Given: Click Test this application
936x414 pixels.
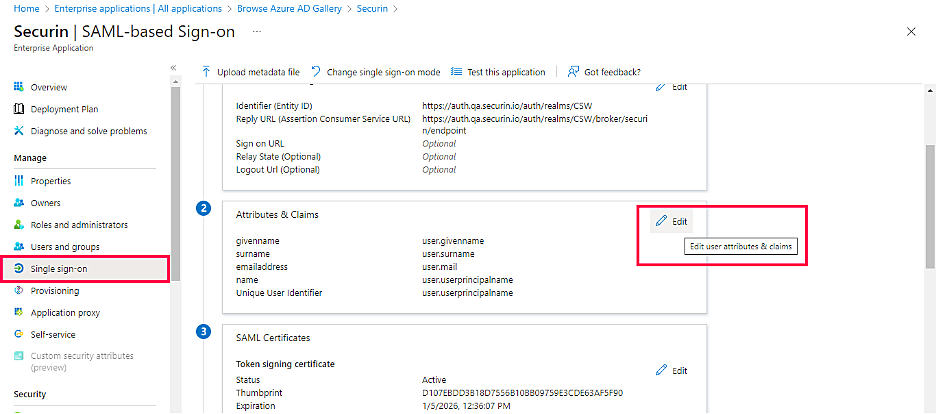Looking at the screenshot, I should (x=498, y=72).
